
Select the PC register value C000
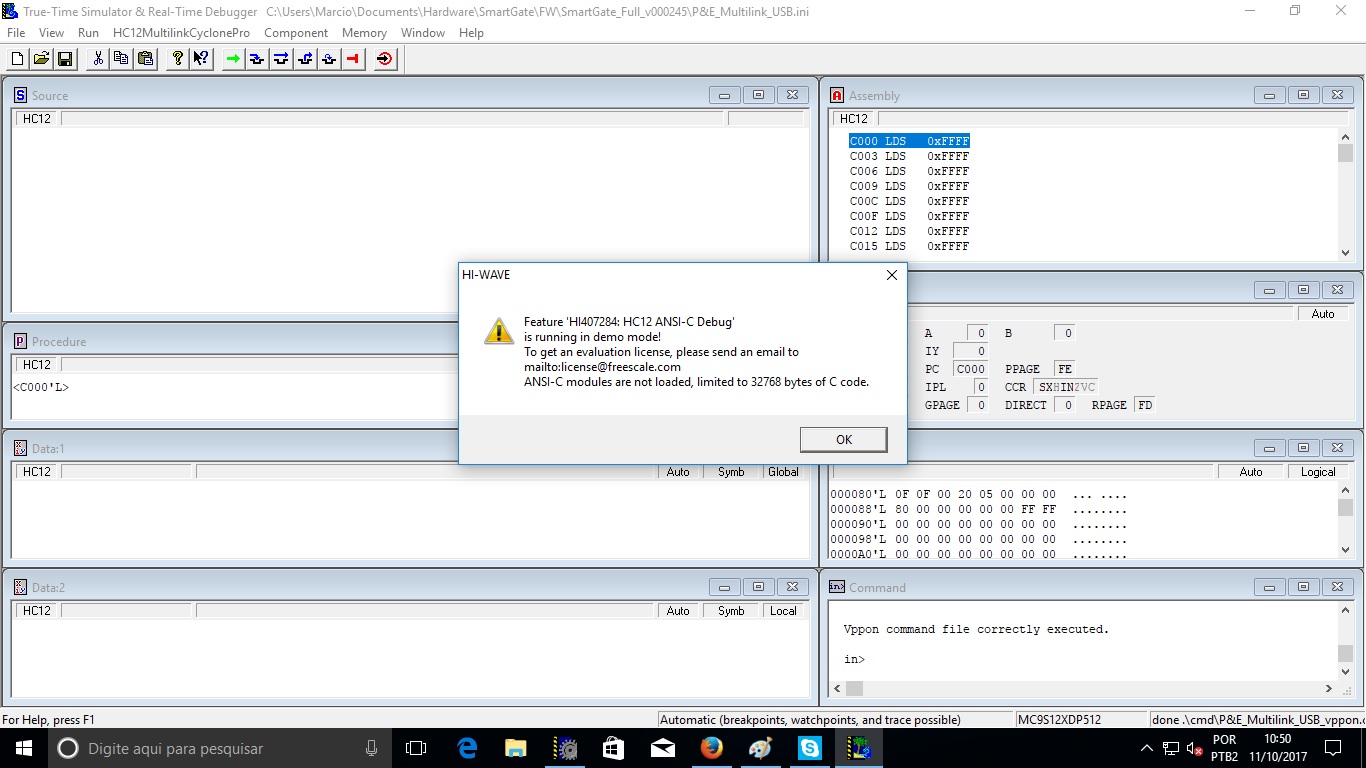point(970,369)
